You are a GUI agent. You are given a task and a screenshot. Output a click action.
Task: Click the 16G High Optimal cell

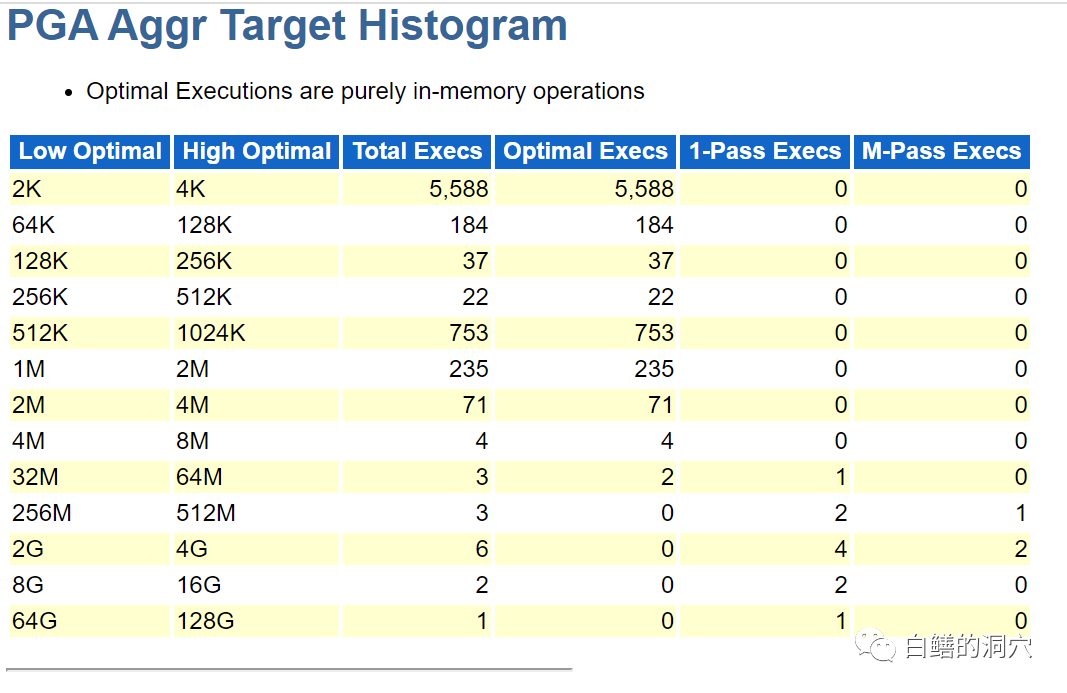coord(199,585)
